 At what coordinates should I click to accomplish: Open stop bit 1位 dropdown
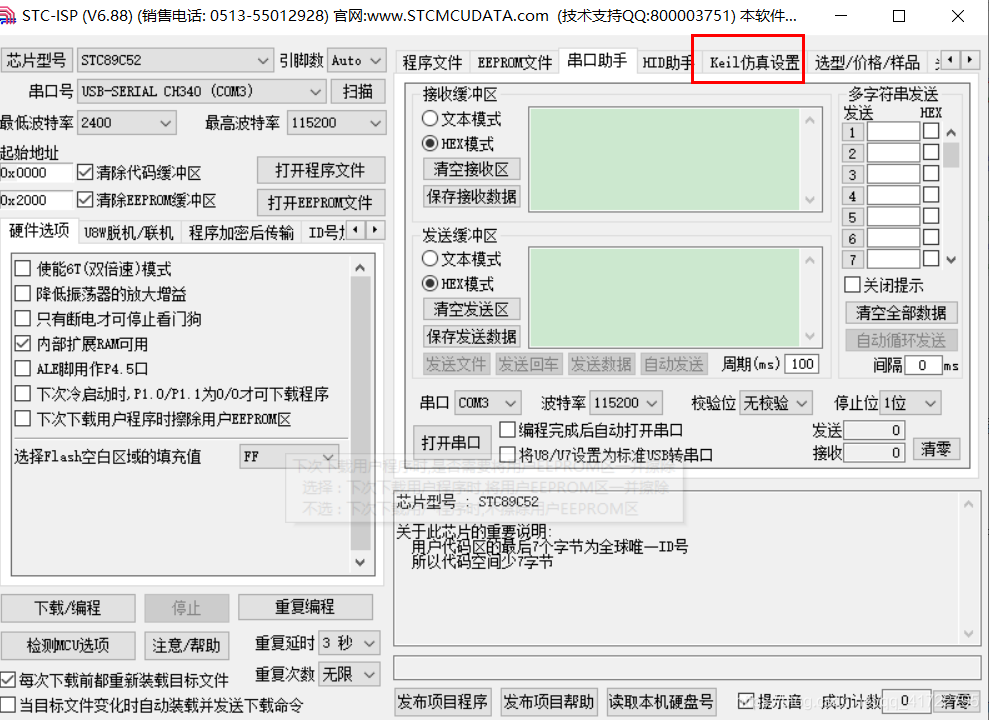[911, 402]
